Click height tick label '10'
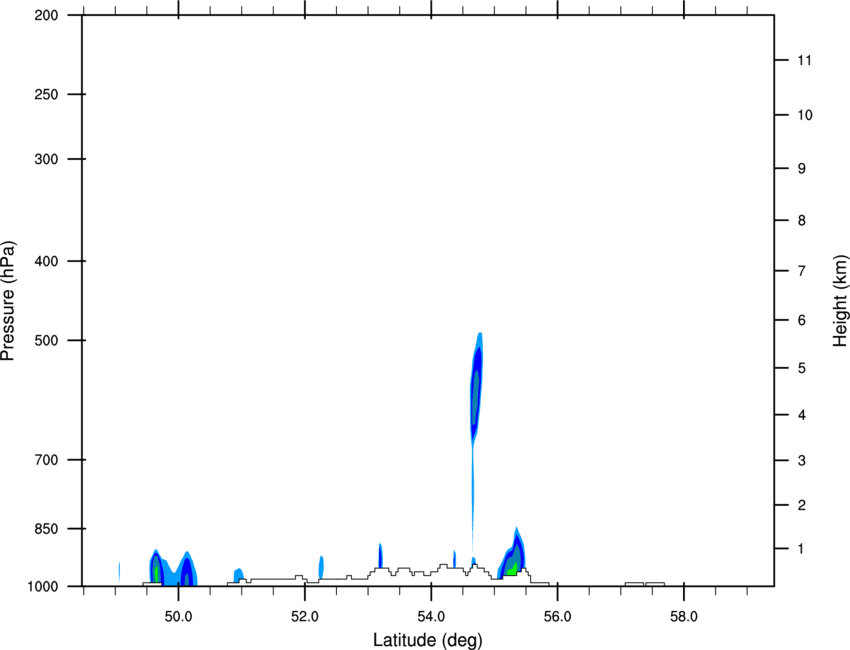 [x=805, y=115]
